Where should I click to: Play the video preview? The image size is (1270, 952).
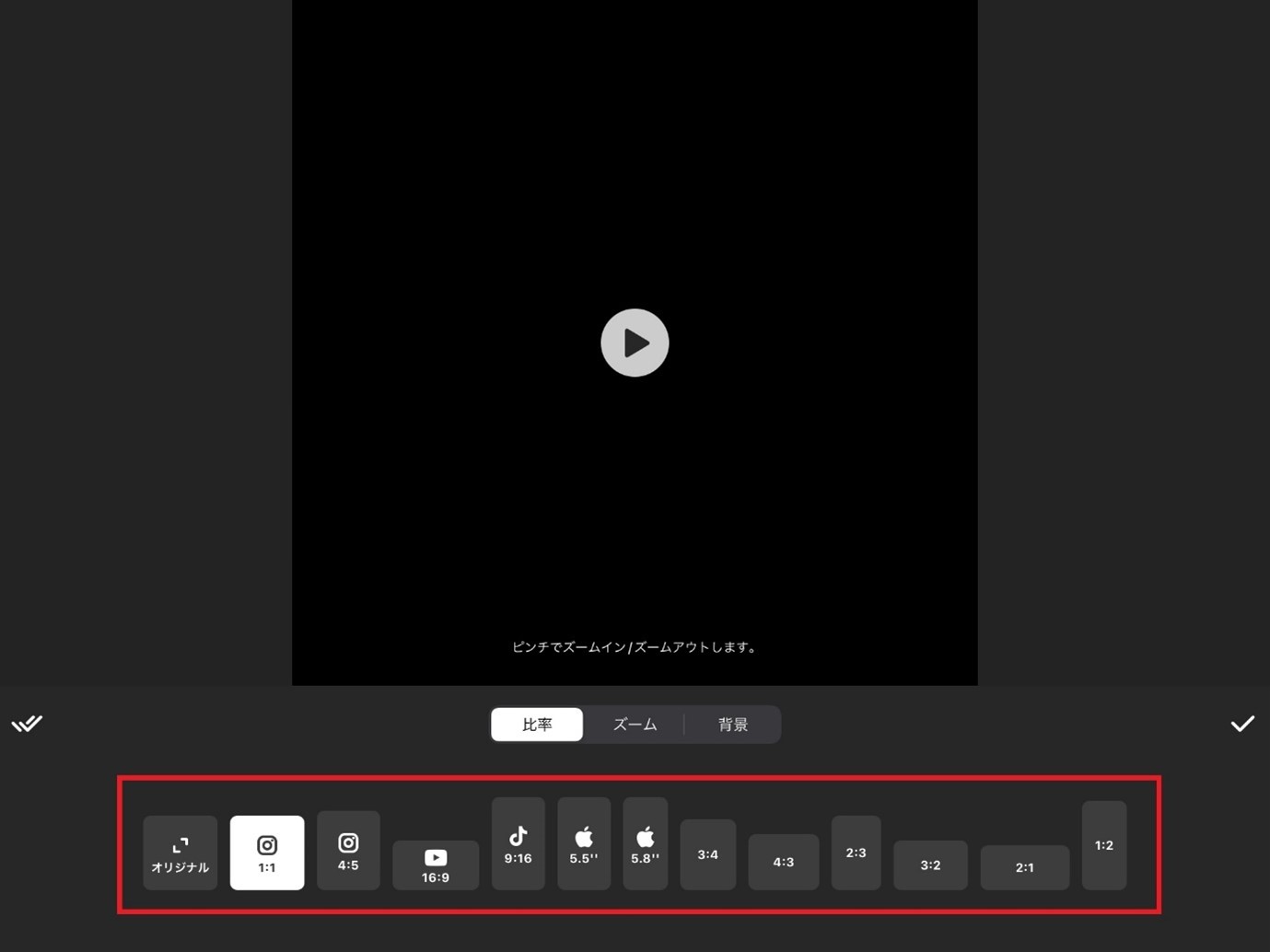tap(635, 342)
